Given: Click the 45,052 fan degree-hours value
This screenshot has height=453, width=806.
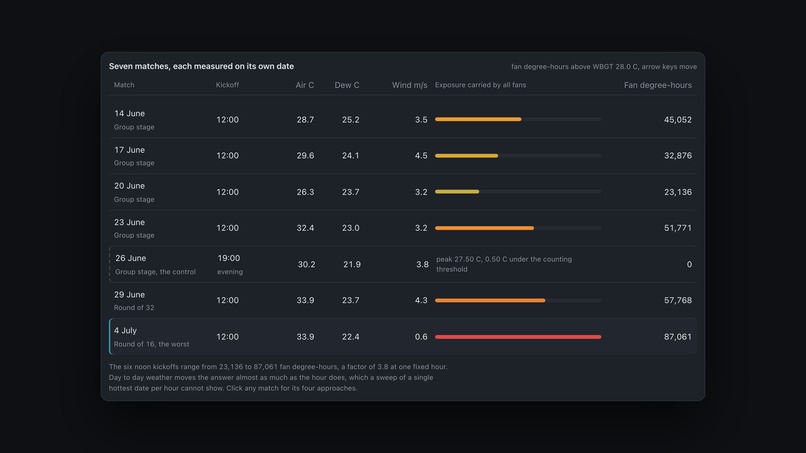Looking at the screenshot, I should pyautogui.click(x=677, y=119).
